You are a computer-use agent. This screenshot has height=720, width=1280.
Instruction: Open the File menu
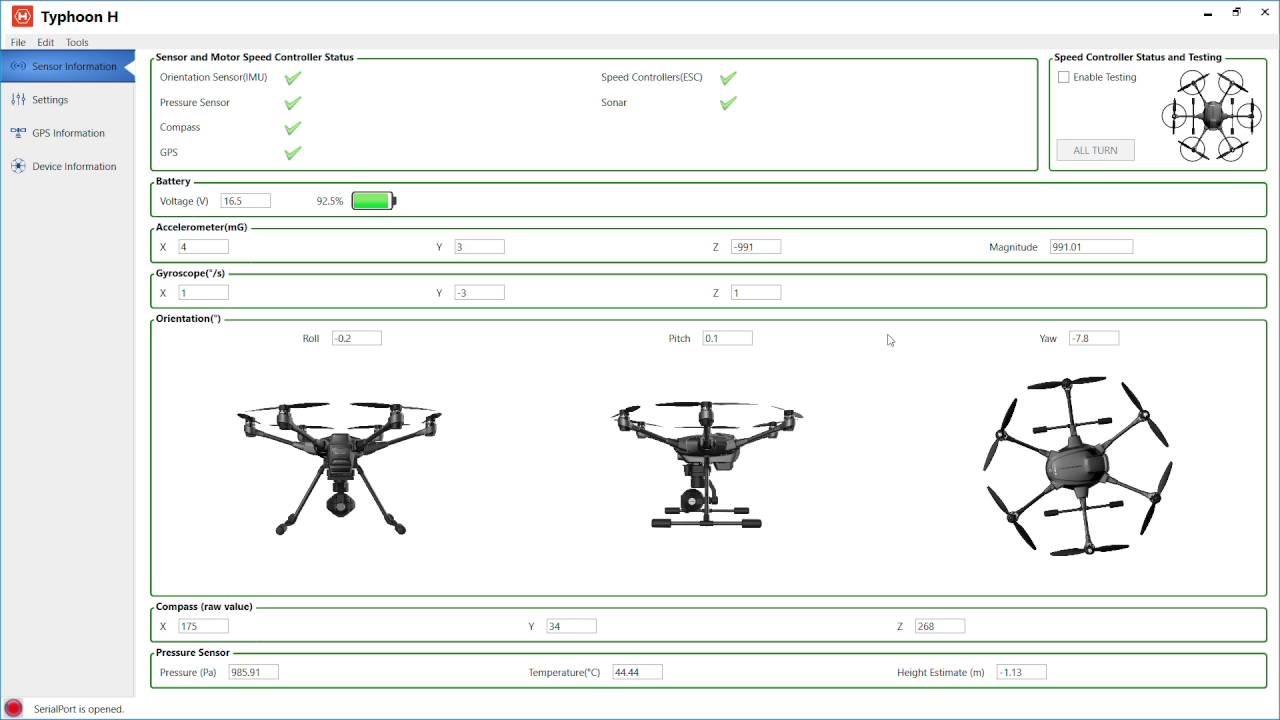pyautogui.click(x=18, y=42)
